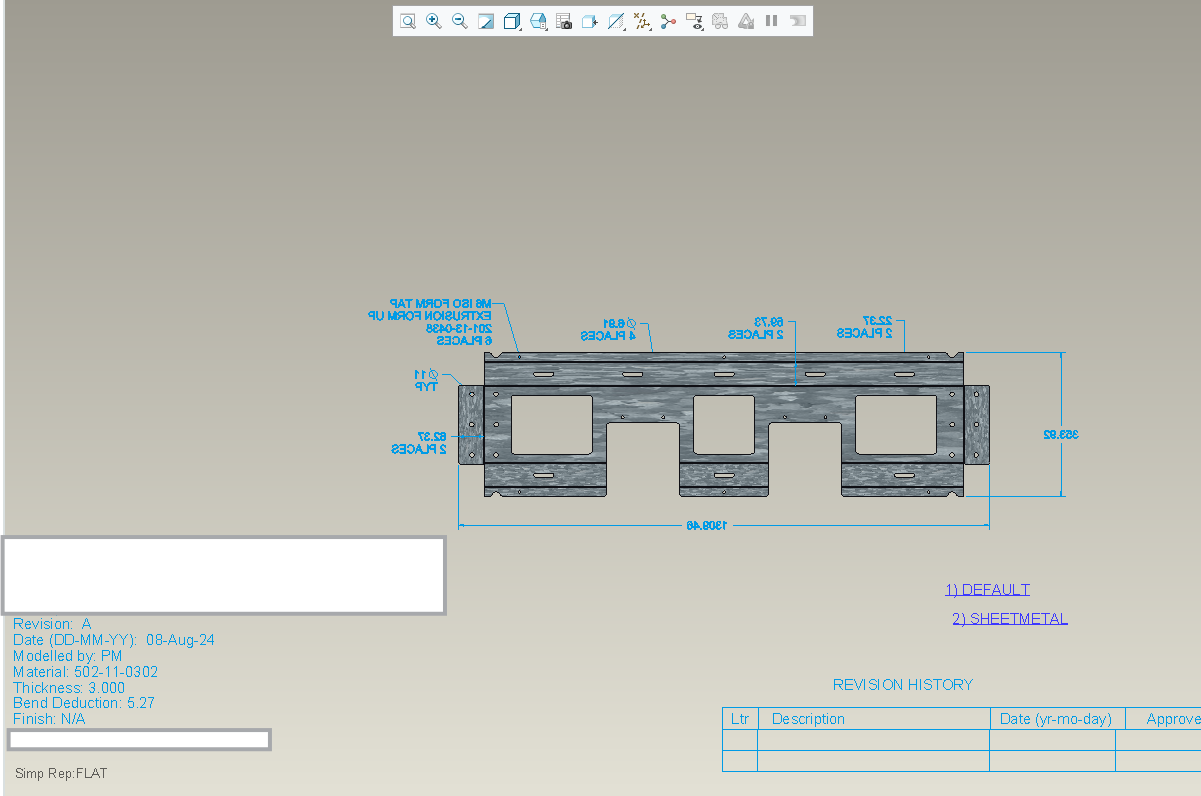The image size is (1201, 796).
Task: Open the SHEETMETAL sheet link
Action: [1010, 618]
